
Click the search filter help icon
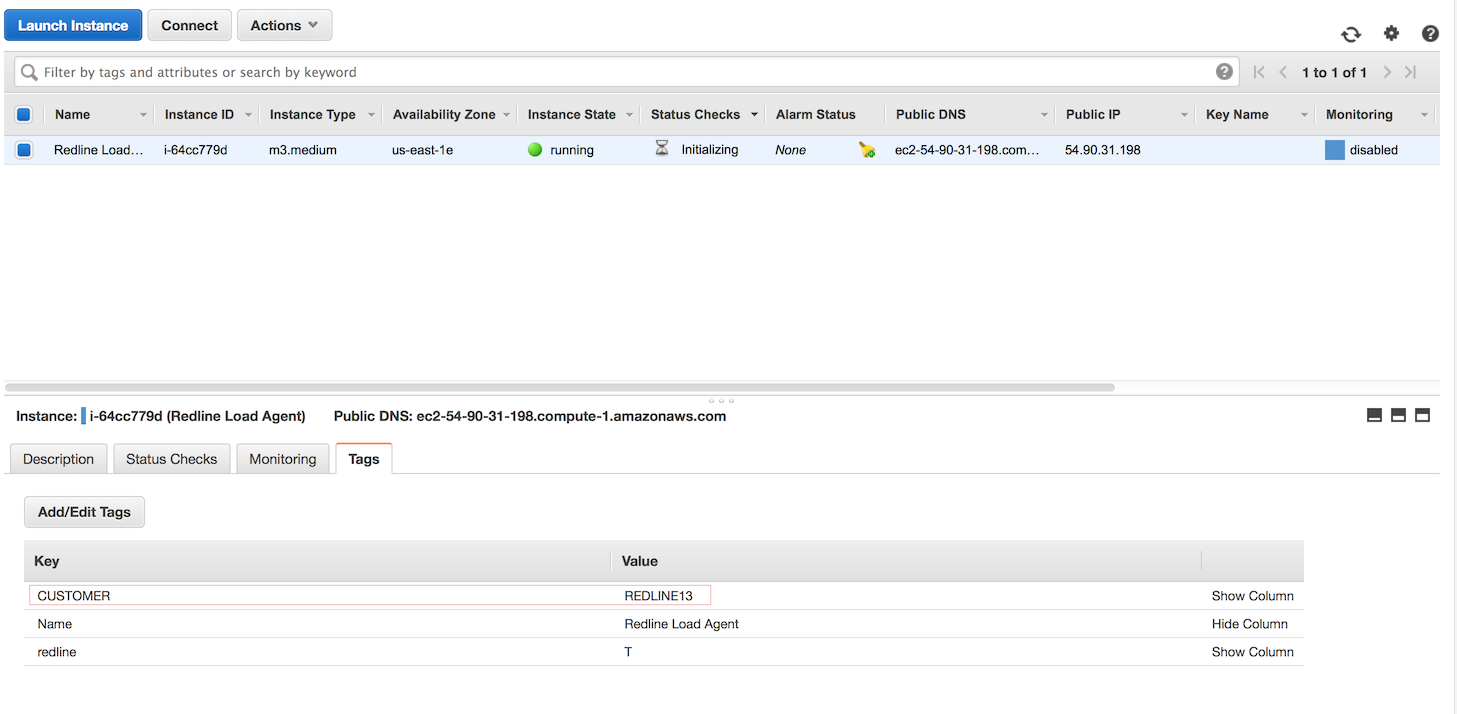click(x=1224, y=72)
